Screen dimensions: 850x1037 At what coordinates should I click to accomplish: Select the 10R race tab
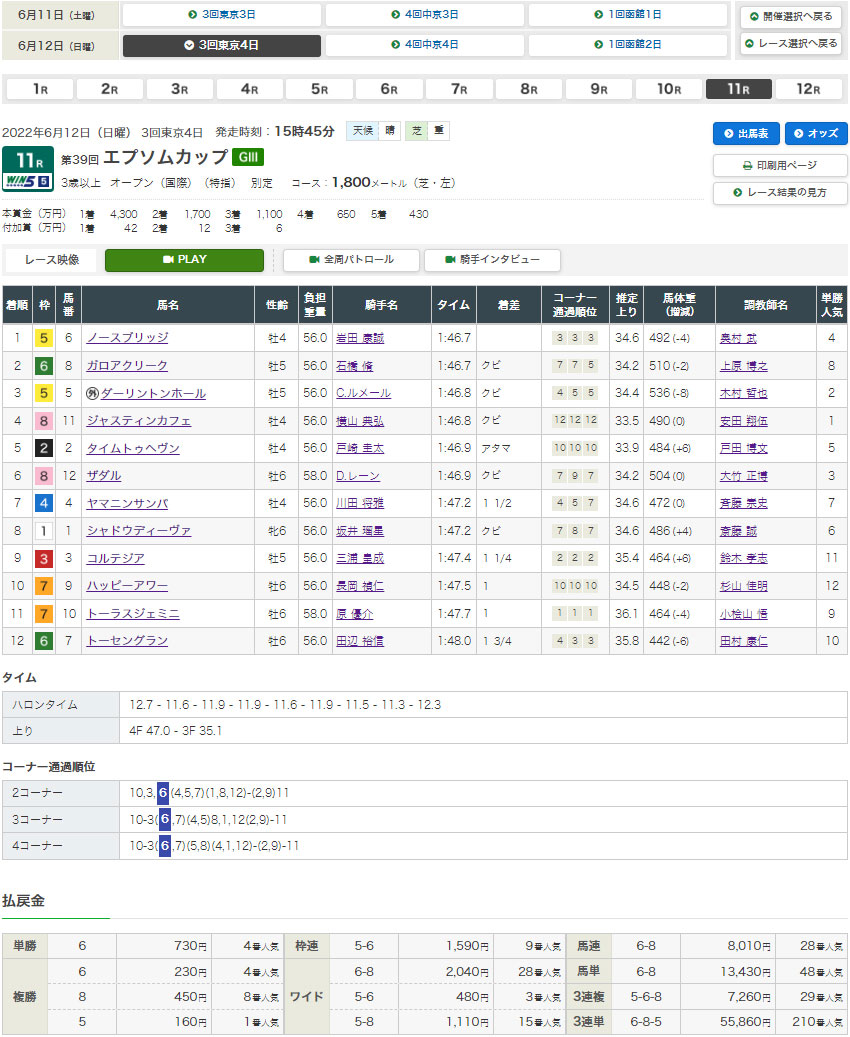668,89
